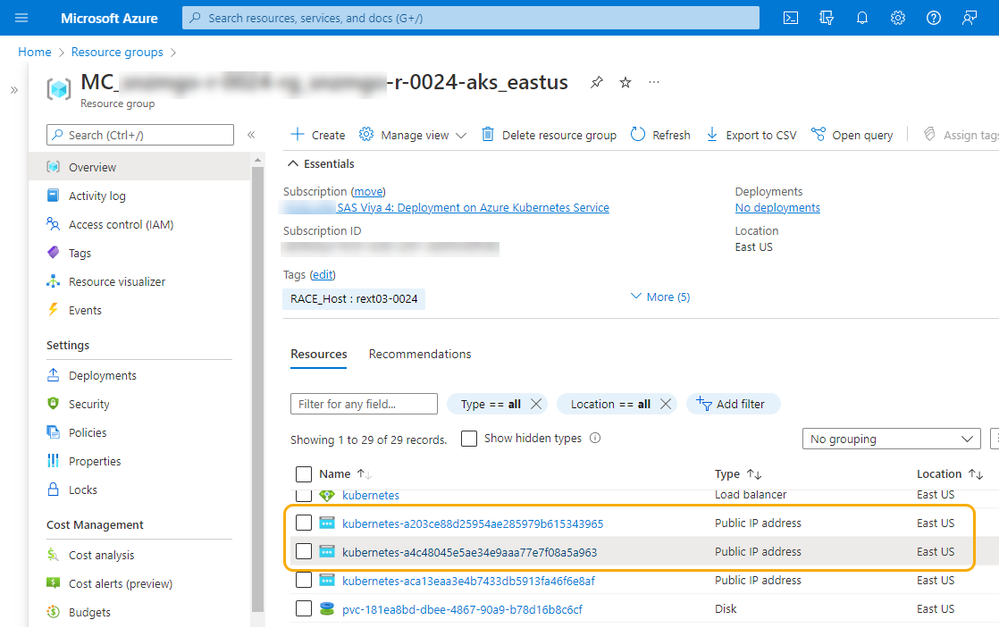Click the notifications bell icon
This screenshot has width=999, height=627.
pos(862,18)
